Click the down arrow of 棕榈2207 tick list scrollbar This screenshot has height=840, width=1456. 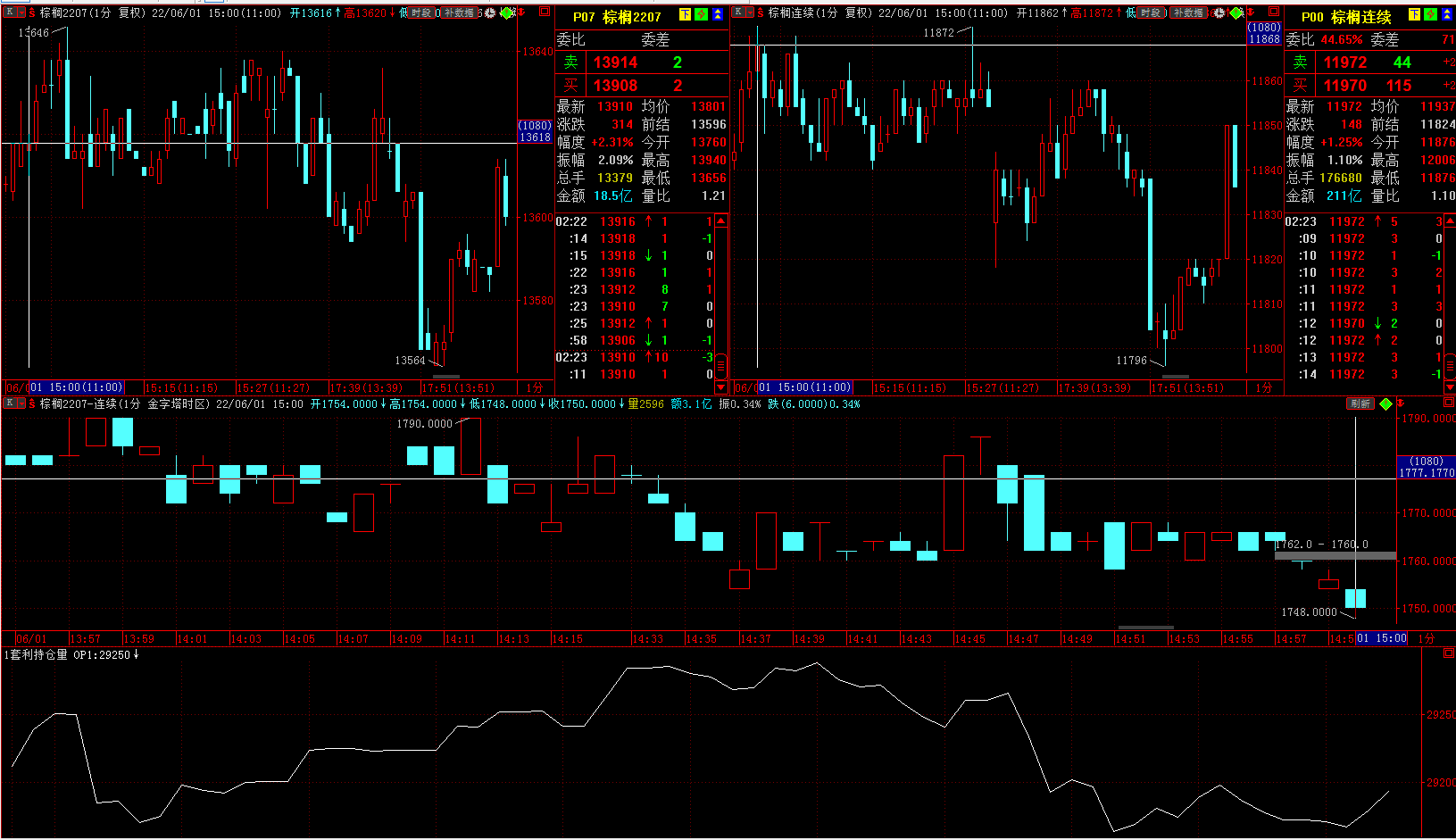(720, 387)
